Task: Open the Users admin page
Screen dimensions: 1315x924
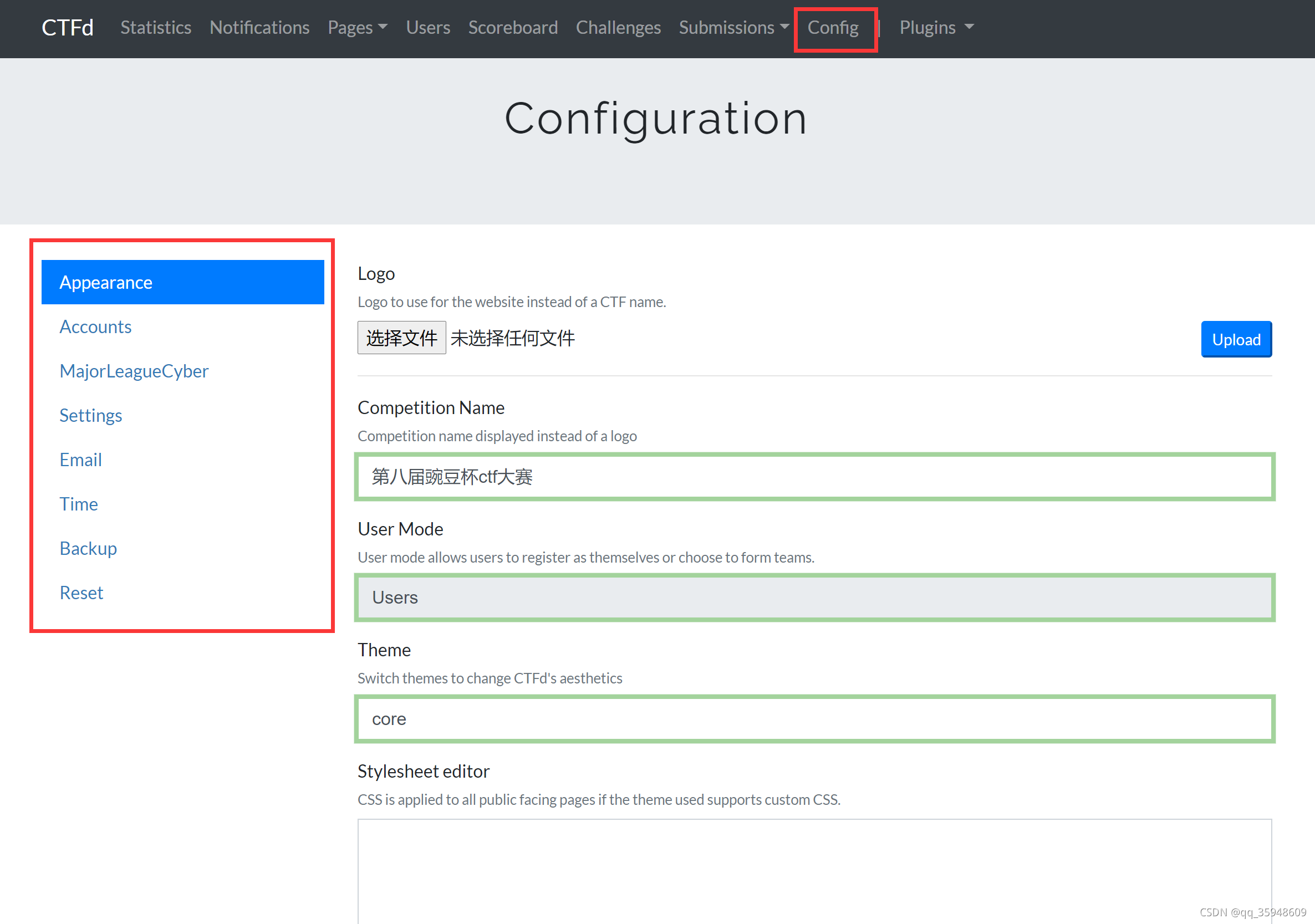Action: [428, 28]
